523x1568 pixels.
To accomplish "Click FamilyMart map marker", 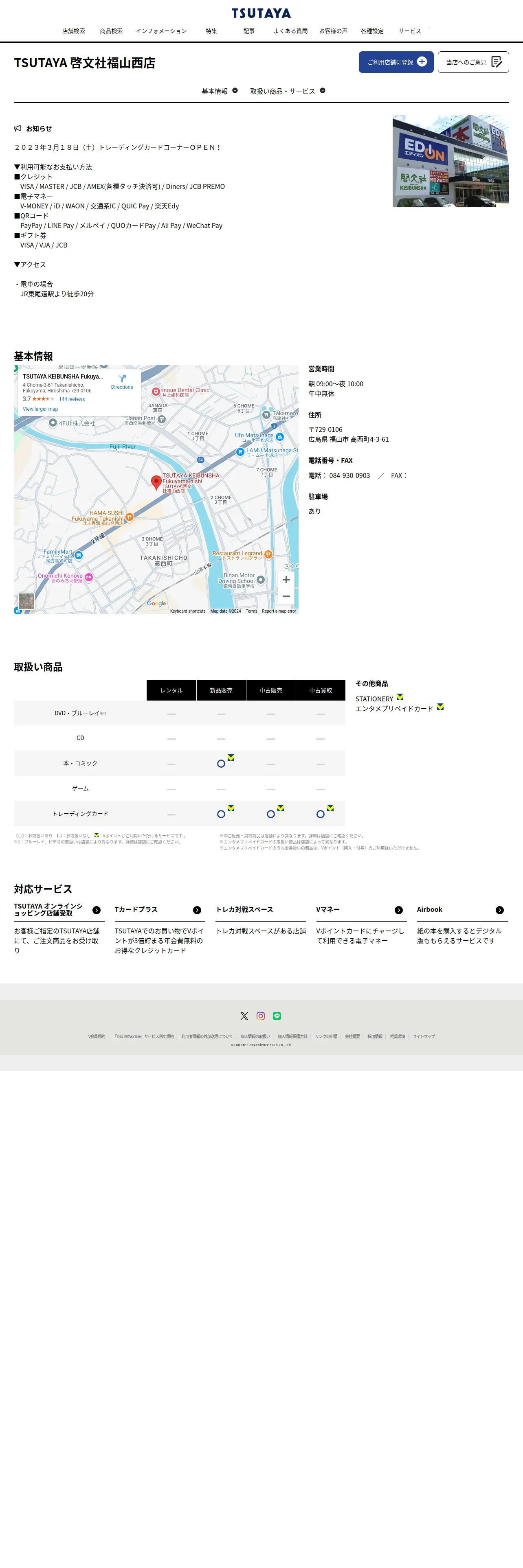I will (x=79, y=555).
